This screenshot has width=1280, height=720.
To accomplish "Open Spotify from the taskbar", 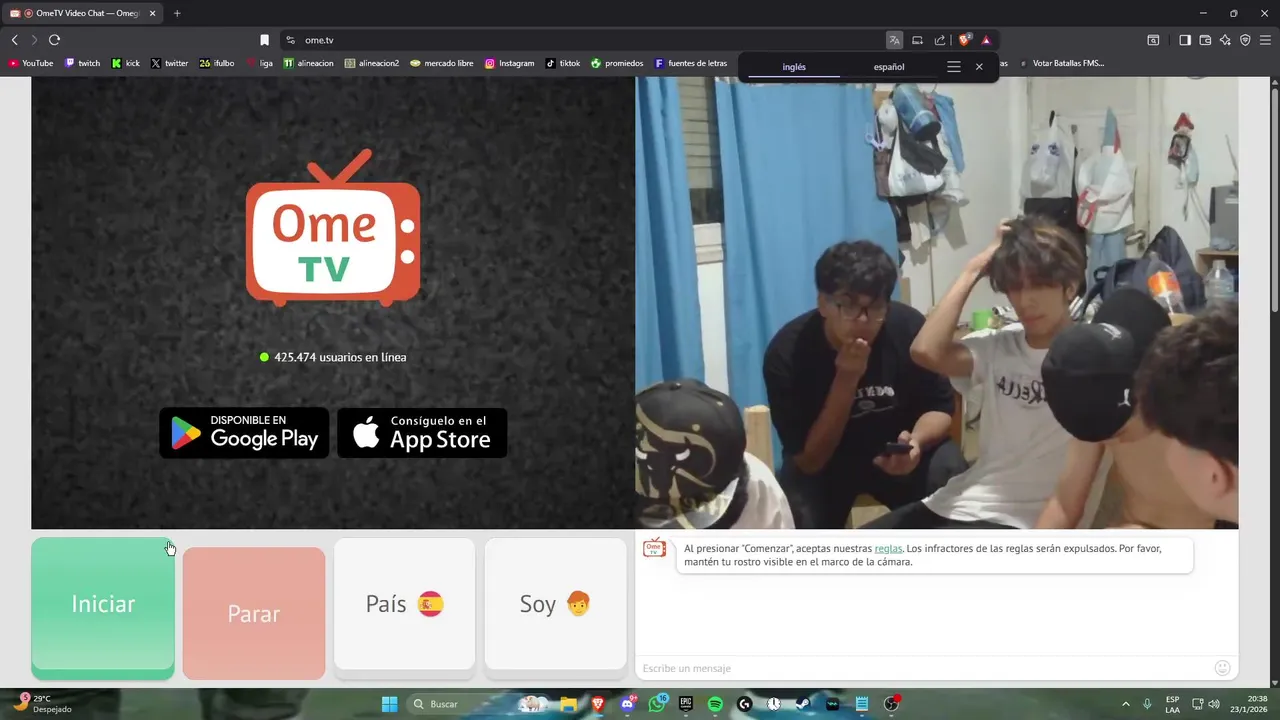I will click(x=715, y=704).
